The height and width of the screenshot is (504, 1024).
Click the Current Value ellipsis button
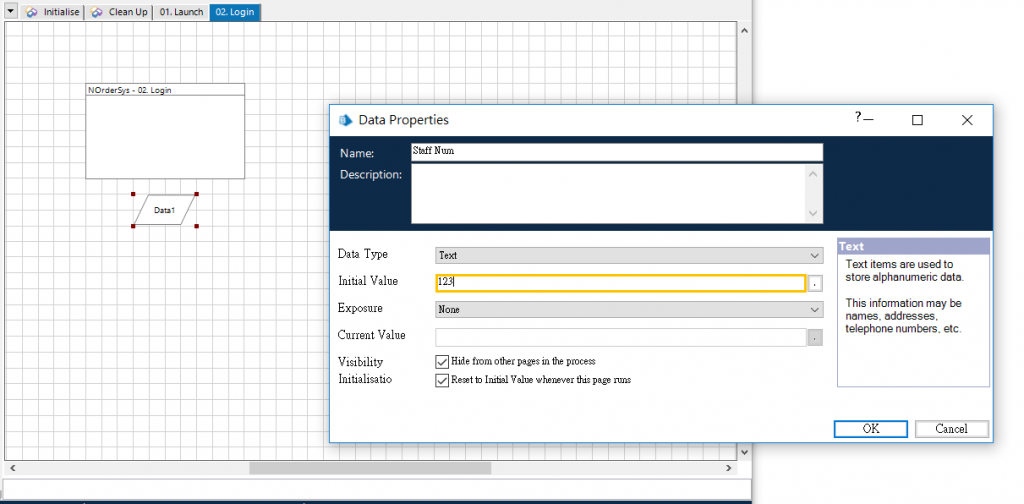(x=815, y=338)
